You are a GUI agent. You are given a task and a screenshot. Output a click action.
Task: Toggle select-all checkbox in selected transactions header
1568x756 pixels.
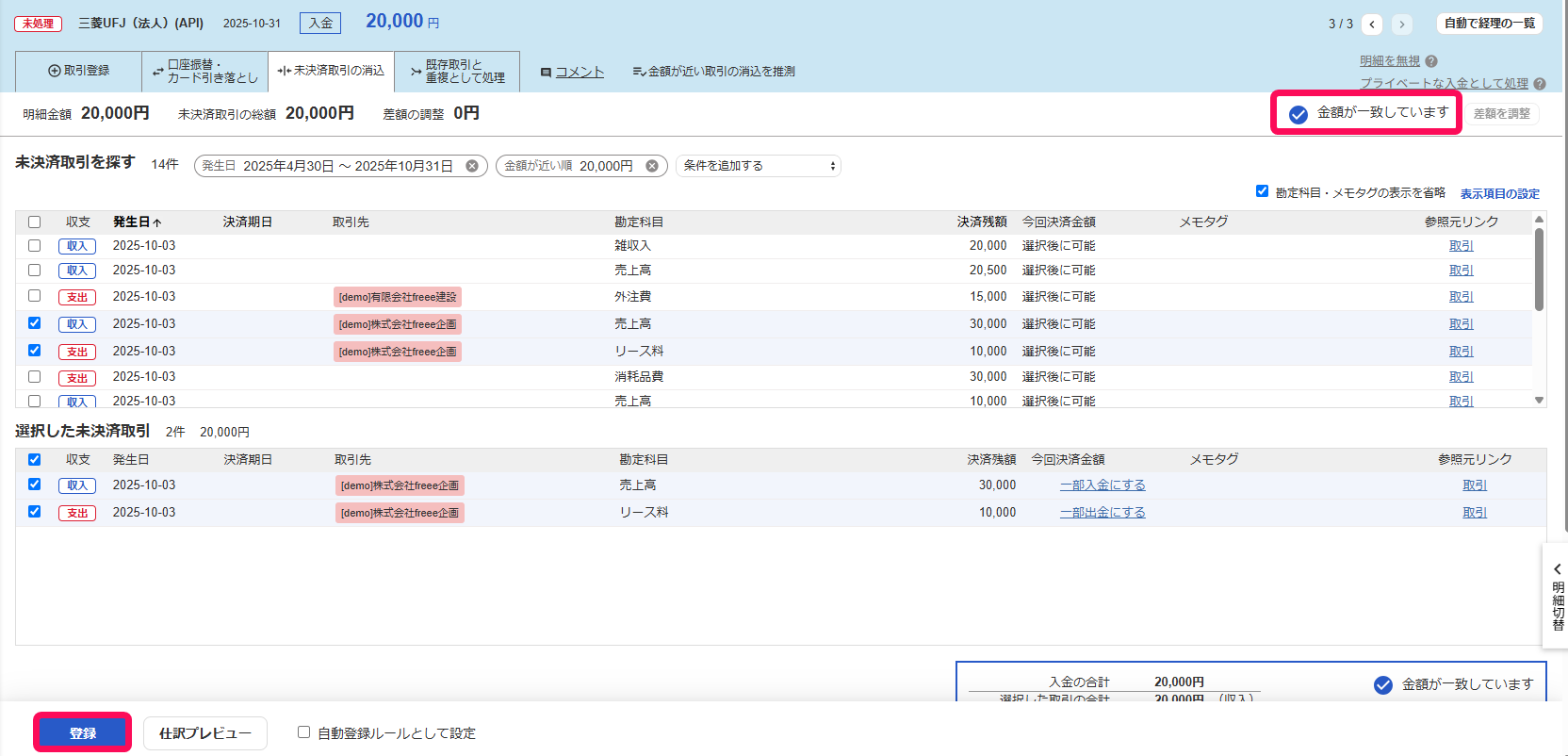coord(35,460)
